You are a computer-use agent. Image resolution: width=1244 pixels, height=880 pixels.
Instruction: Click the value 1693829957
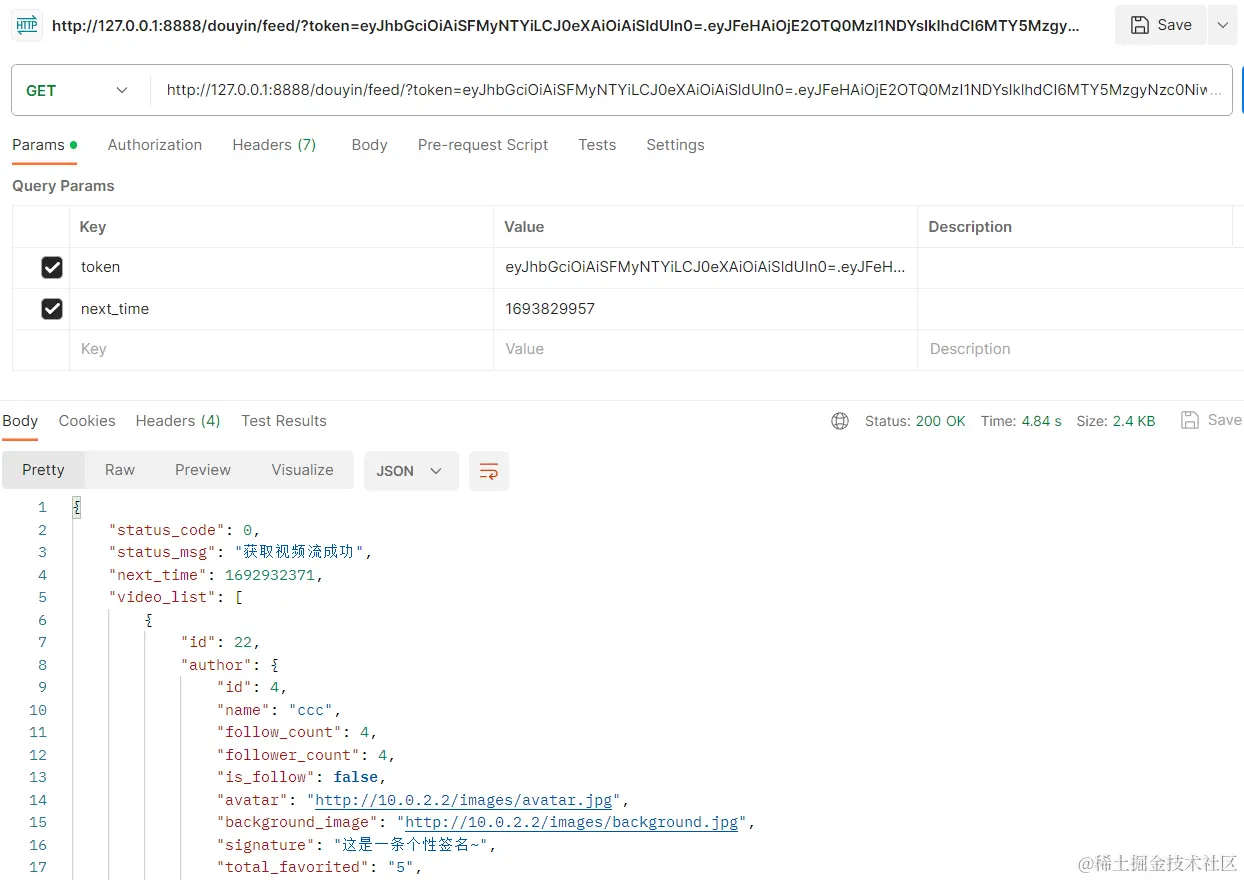click(550, 309)
